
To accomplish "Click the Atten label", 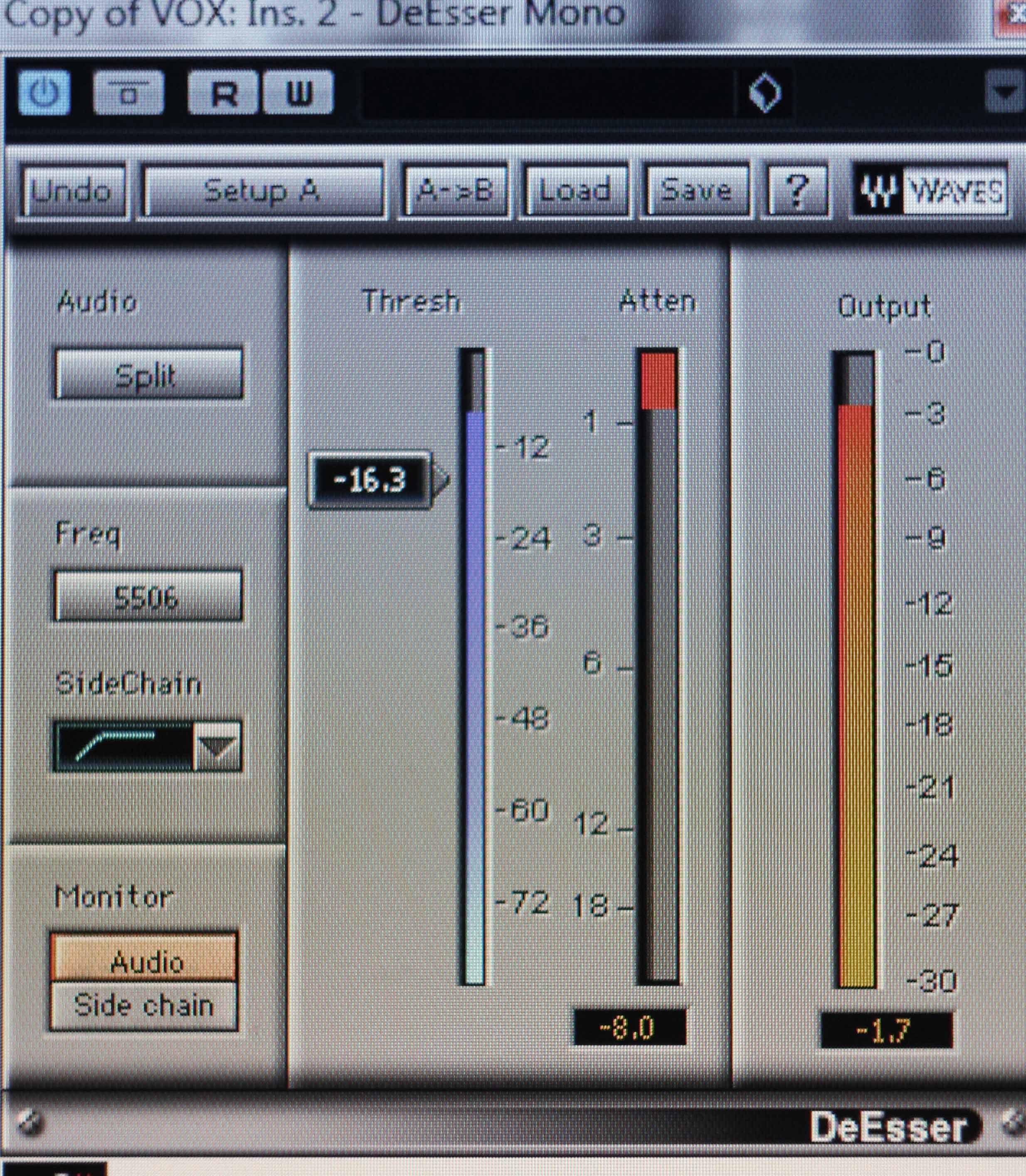I will coord(657,301).
